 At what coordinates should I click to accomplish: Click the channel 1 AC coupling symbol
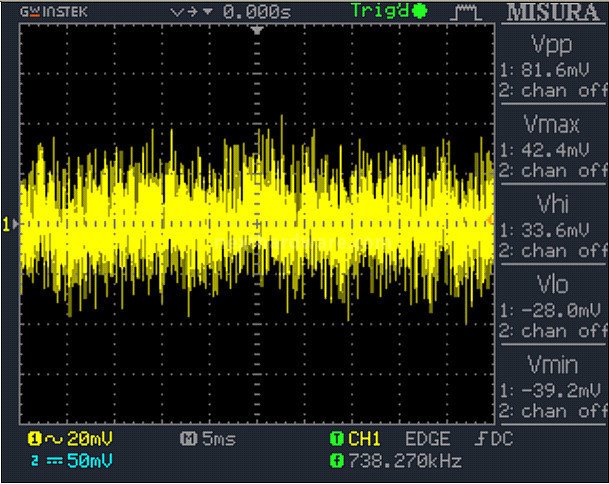(x=54, y=439)
